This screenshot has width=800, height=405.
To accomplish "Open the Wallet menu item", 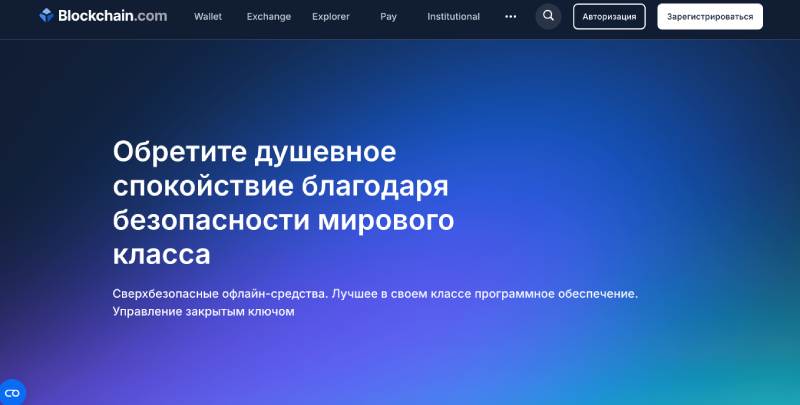I will click(208, 16).
